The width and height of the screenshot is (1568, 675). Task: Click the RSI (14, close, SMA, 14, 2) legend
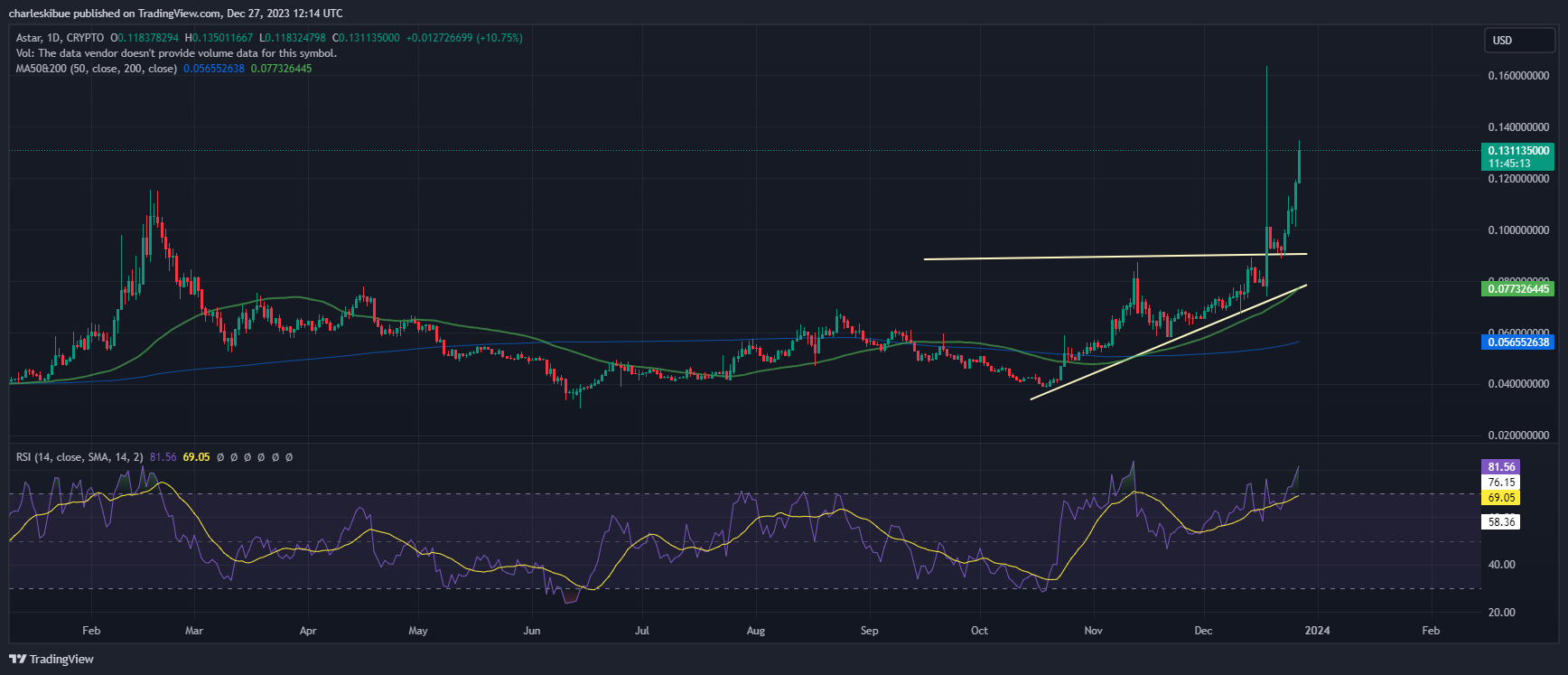point(79,457)
